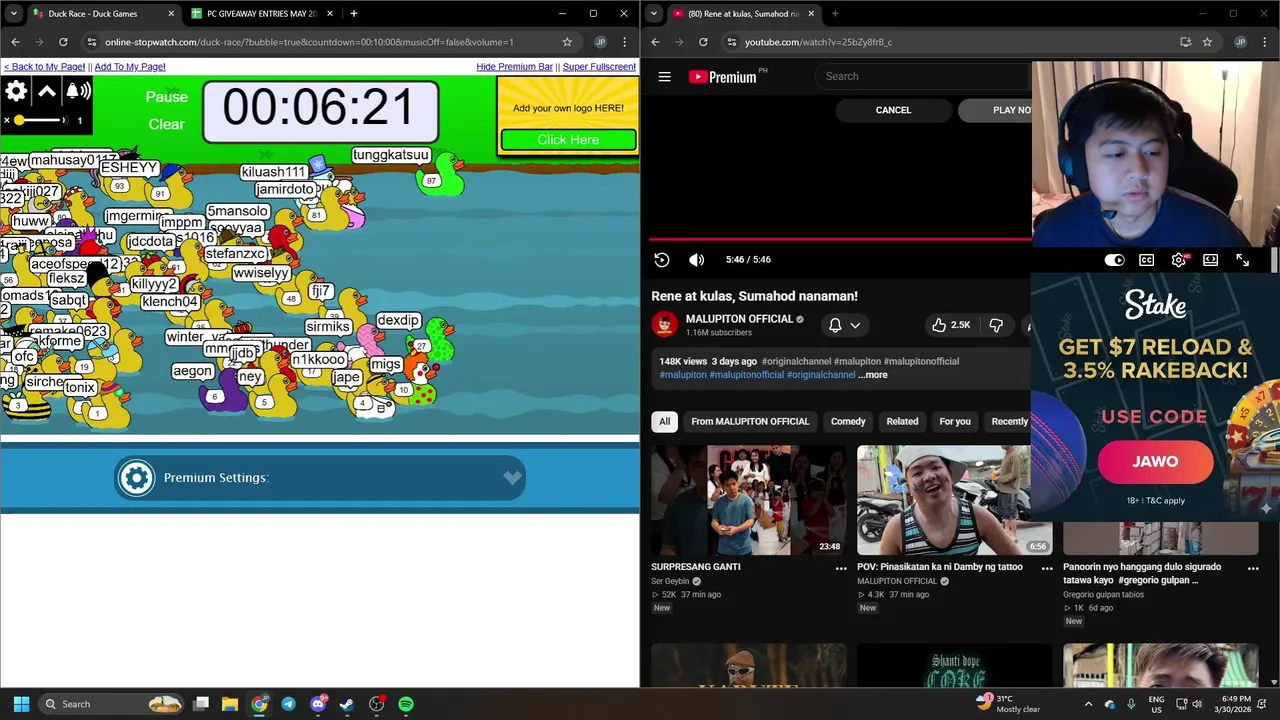This screenshot has height=720, width=1280.
Task: Click the upward chevron icon beside the gear
Action: (x=47, y=91)
